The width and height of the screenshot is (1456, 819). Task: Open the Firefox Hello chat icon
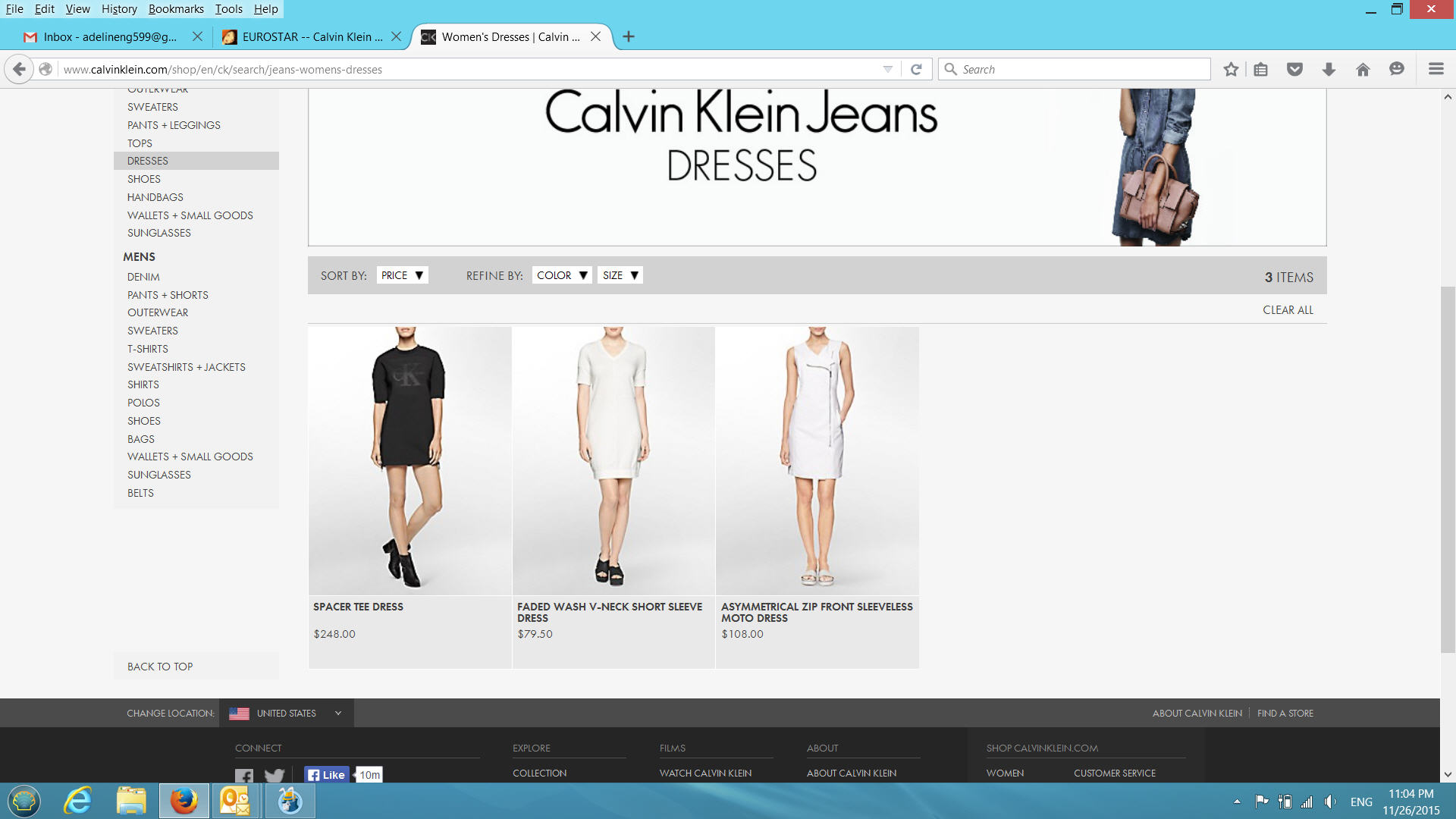(1397, 69)
